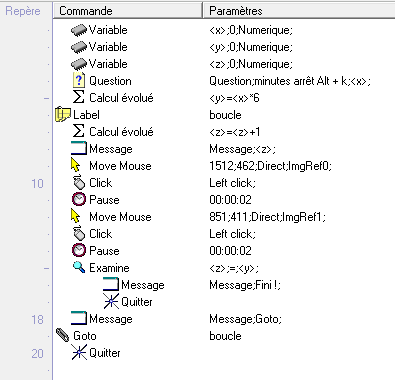Select the parameter <y>=<x>*6
The image size is (395, 380).
pyautogui.click(x=234, y=98)
